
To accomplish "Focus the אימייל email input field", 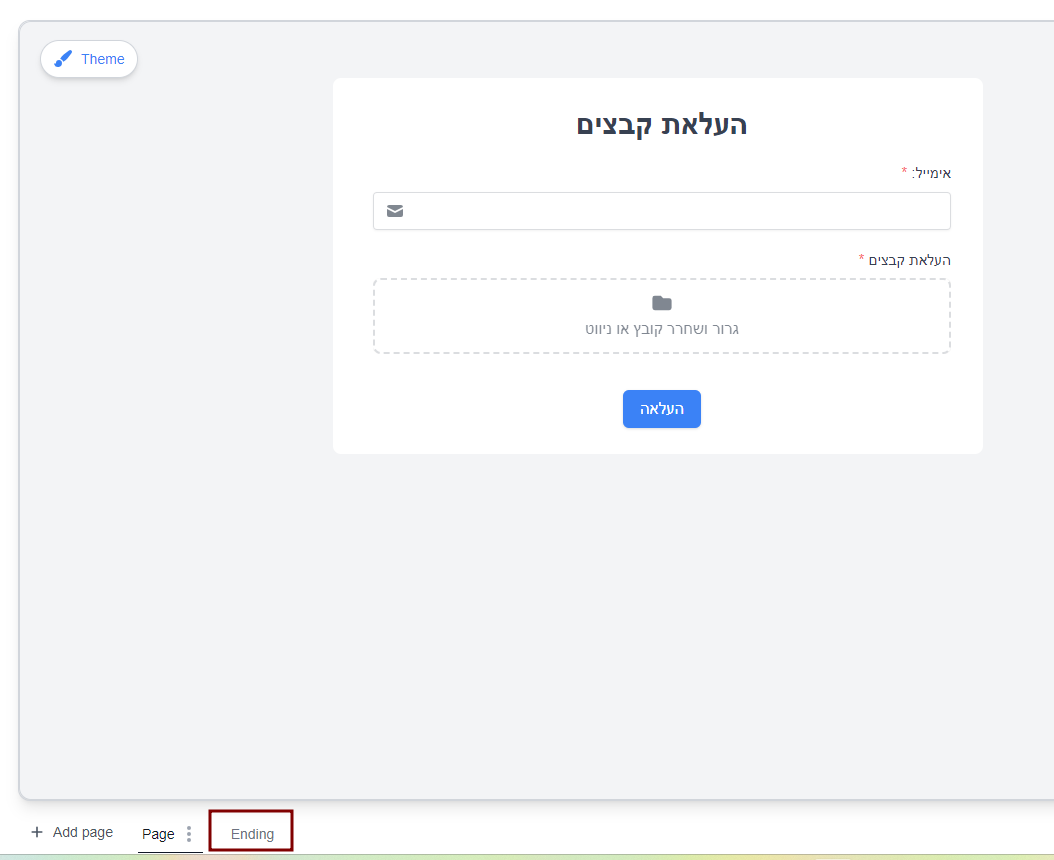I will [662, 211].
